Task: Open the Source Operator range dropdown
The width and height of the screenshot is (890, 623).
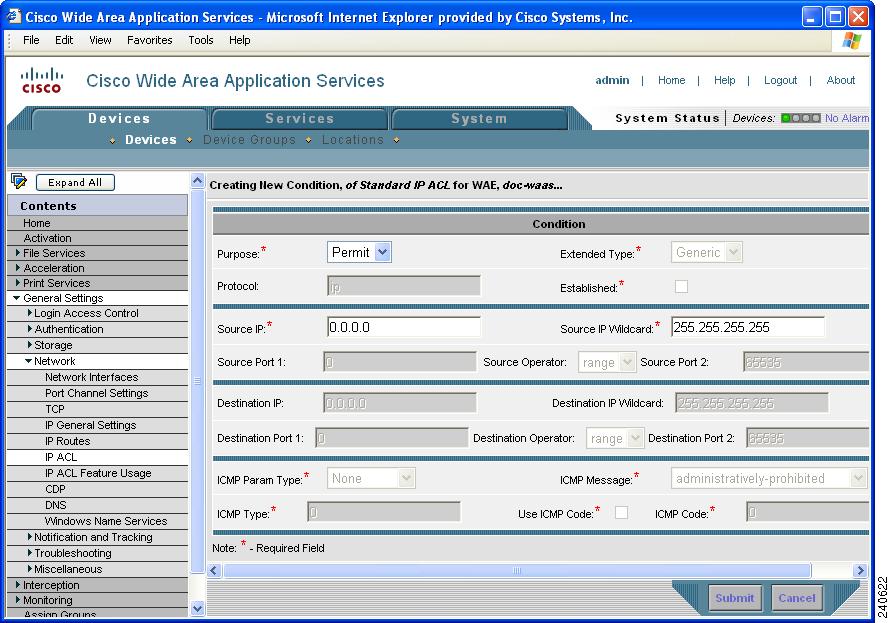Action: 606,362
